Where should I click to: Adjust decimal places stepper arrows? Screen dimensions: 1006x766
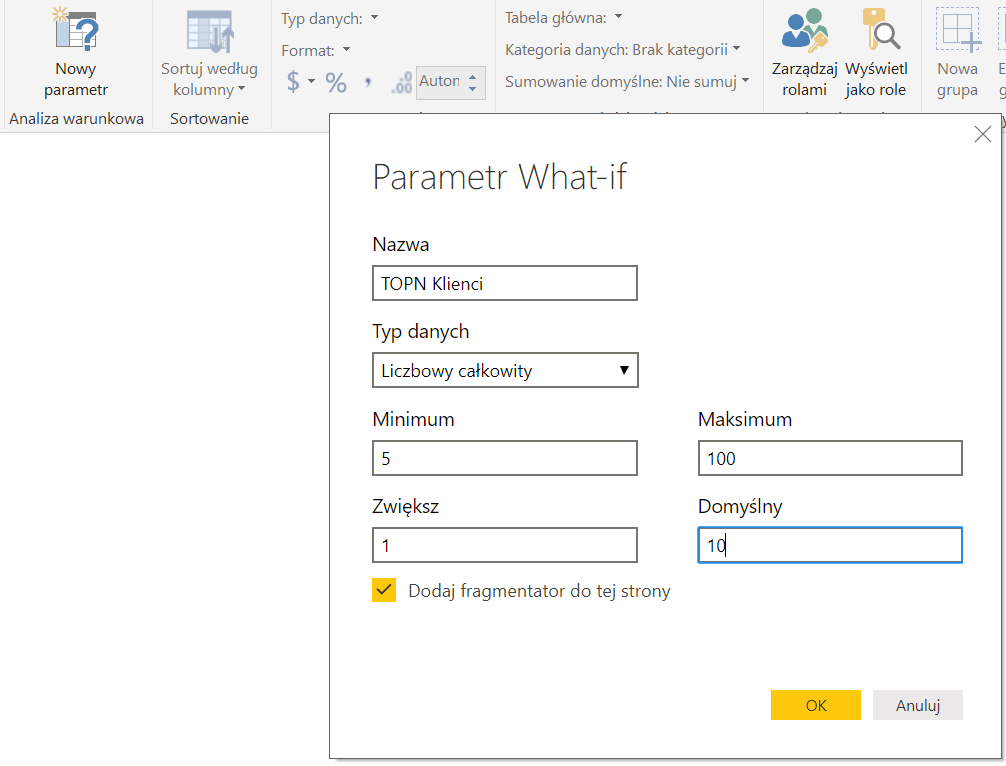473,82
